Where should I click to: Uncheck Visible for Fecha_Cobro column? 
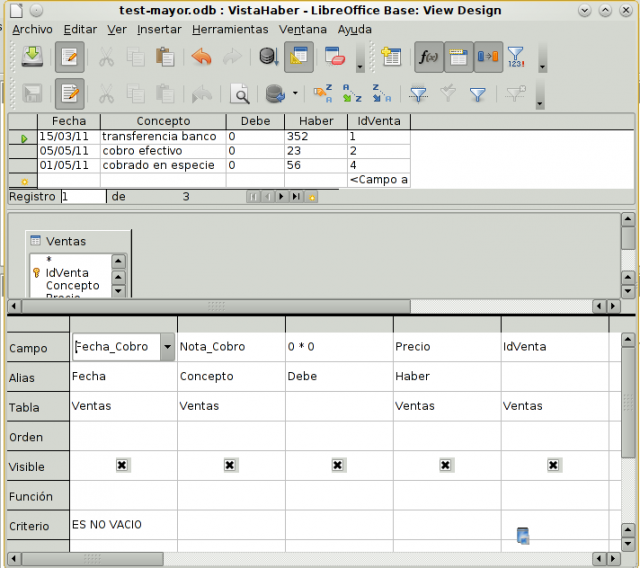[122, 465]
